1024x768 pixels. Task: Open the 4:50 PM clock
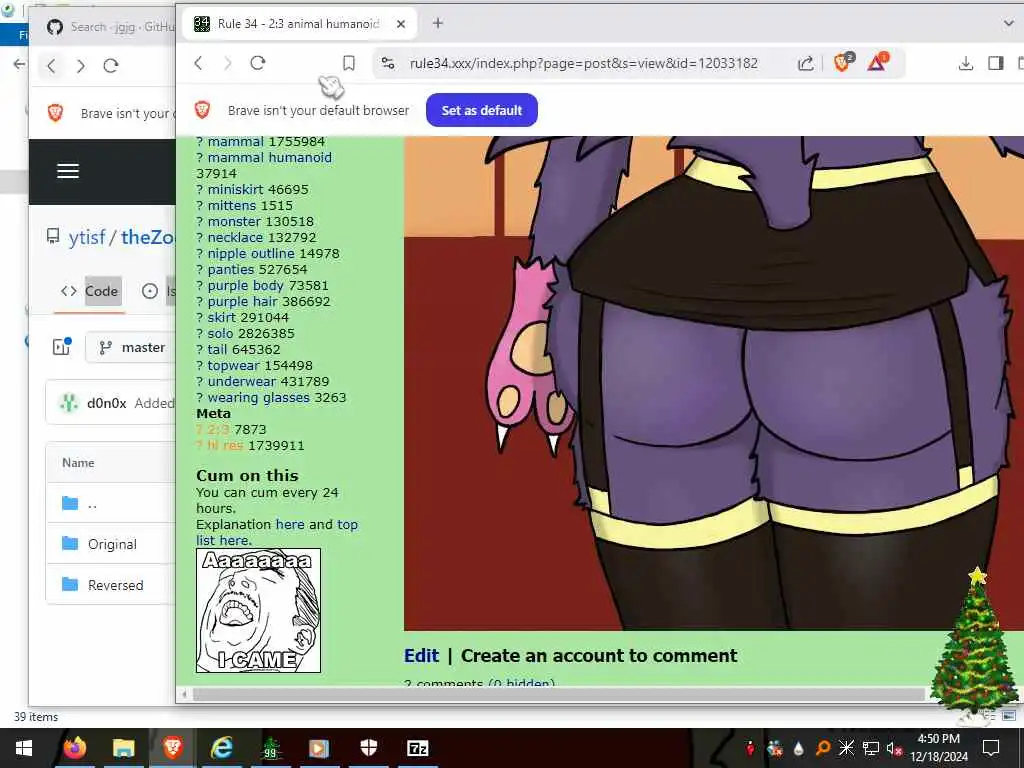pyautogui.click(x=938, y=748)
